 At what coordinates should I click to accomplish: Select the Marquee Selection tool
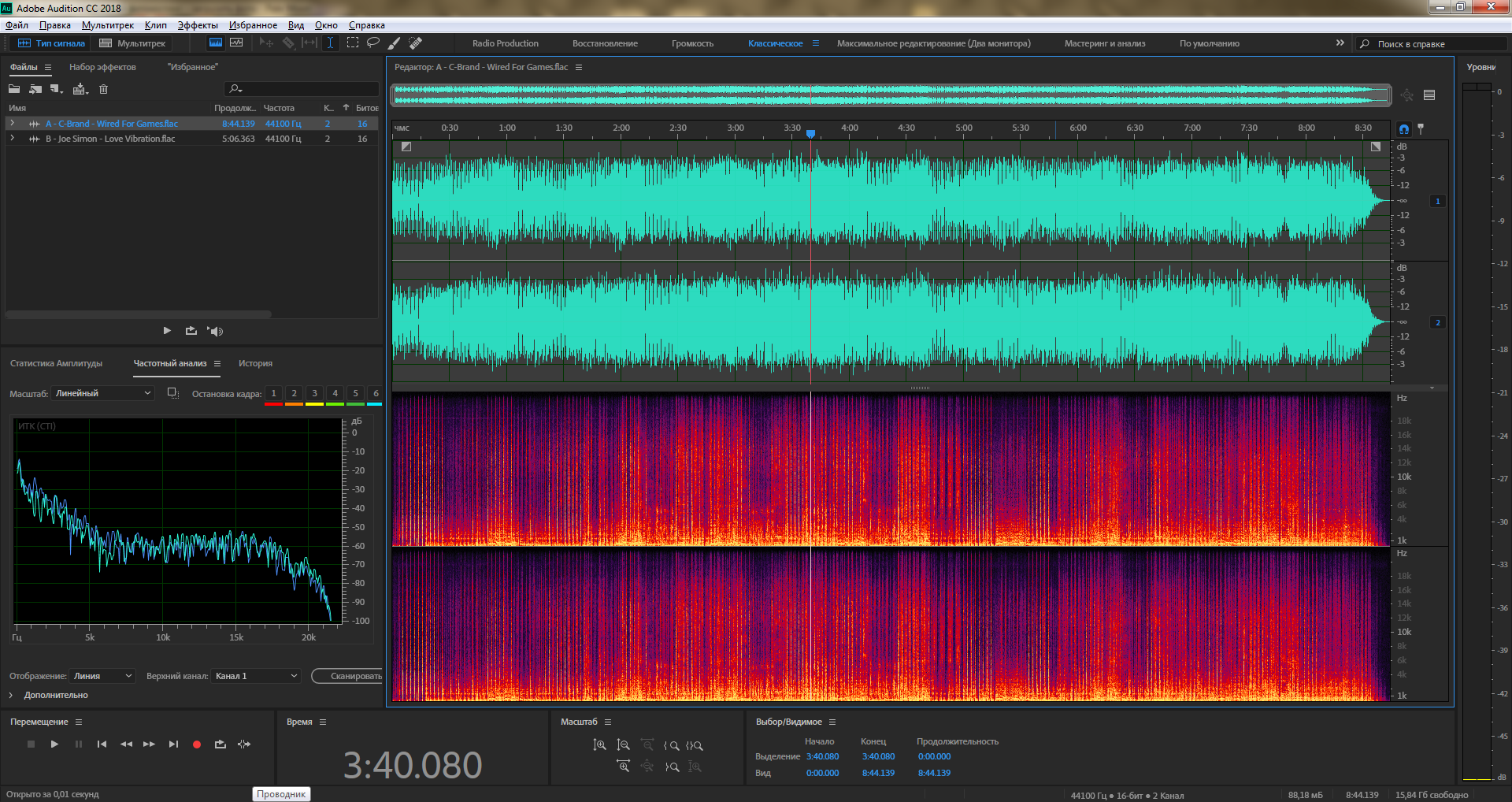[352, 43]
